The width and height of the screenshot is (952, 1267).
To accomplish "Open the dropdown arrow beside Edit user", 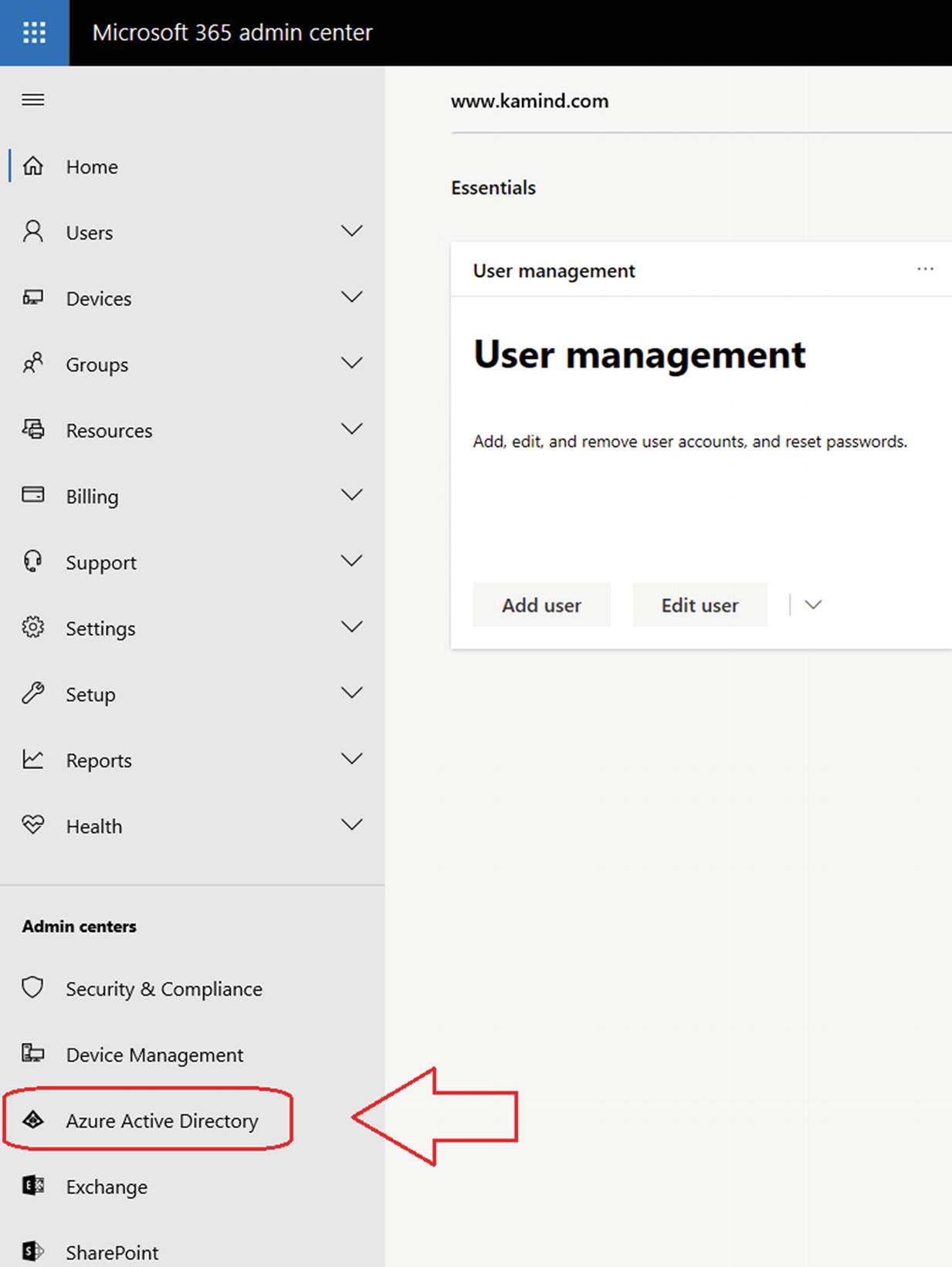I will point(813,605).
